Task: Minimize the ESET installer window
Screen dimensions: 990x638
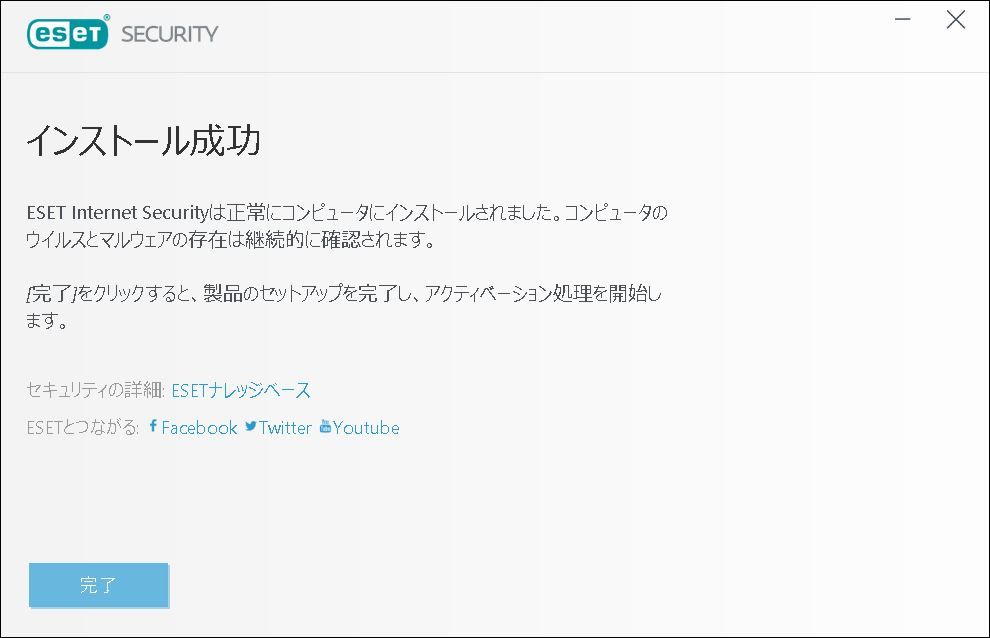Action: (903, 20)
